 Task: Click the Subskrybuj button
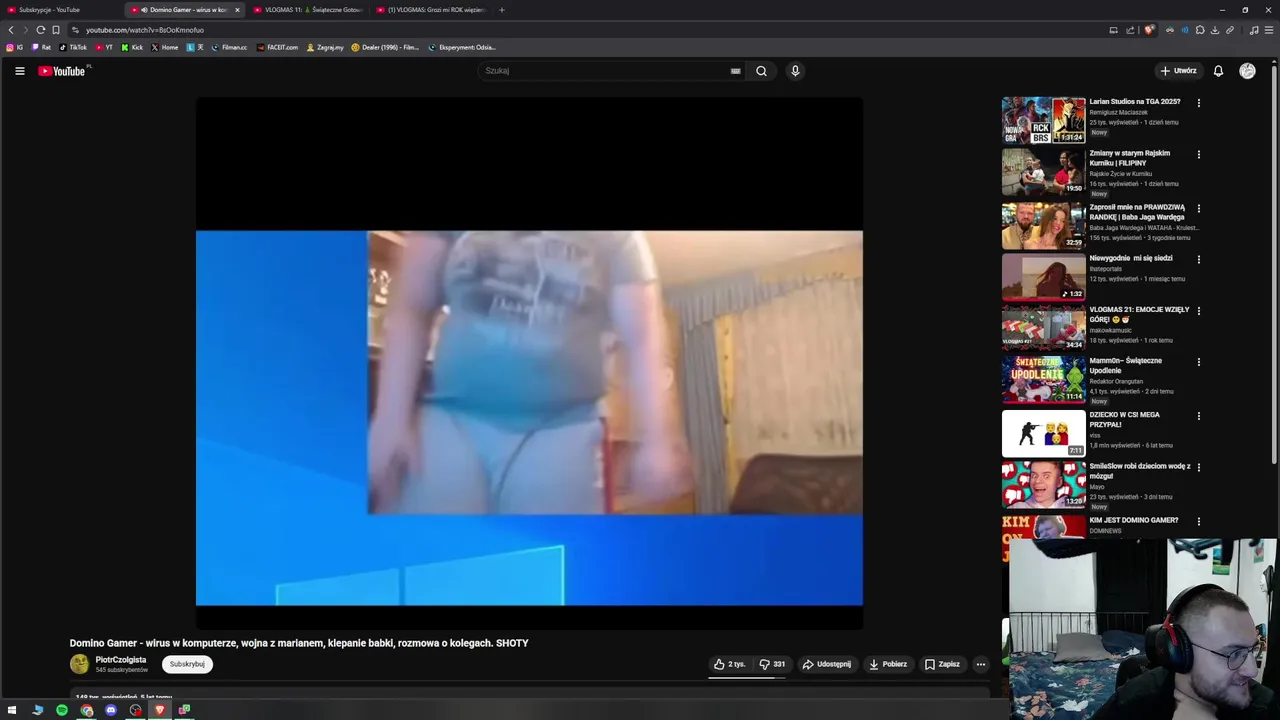tap(187, 664)
